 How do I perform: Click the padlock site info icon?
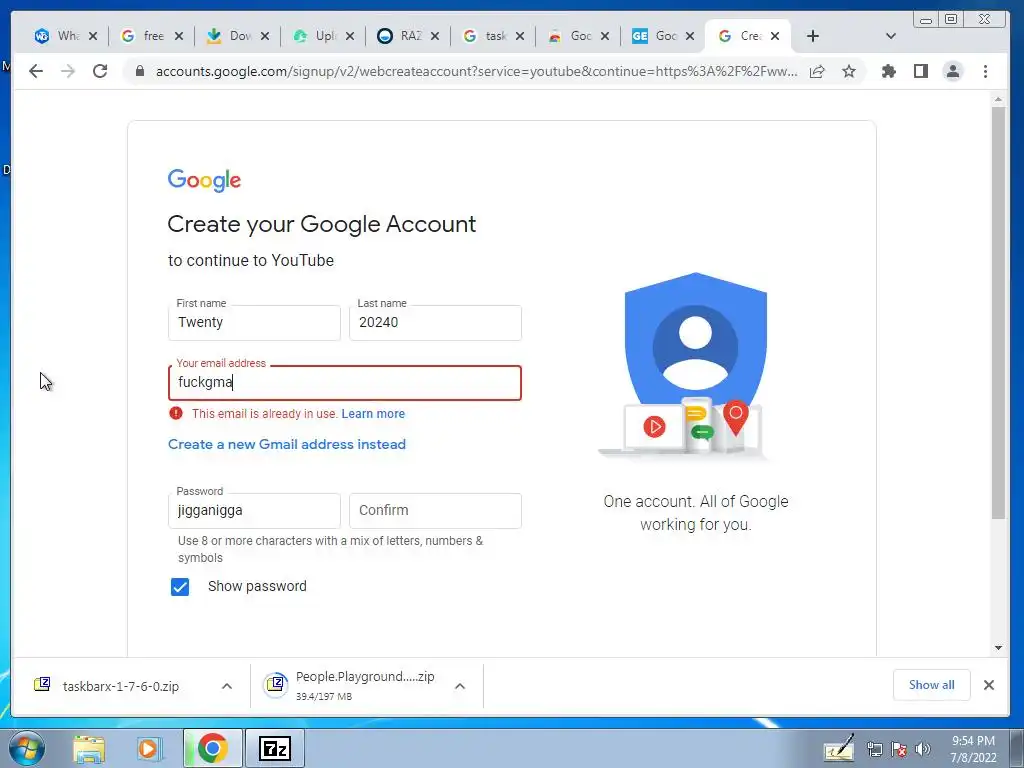[139, 71]
